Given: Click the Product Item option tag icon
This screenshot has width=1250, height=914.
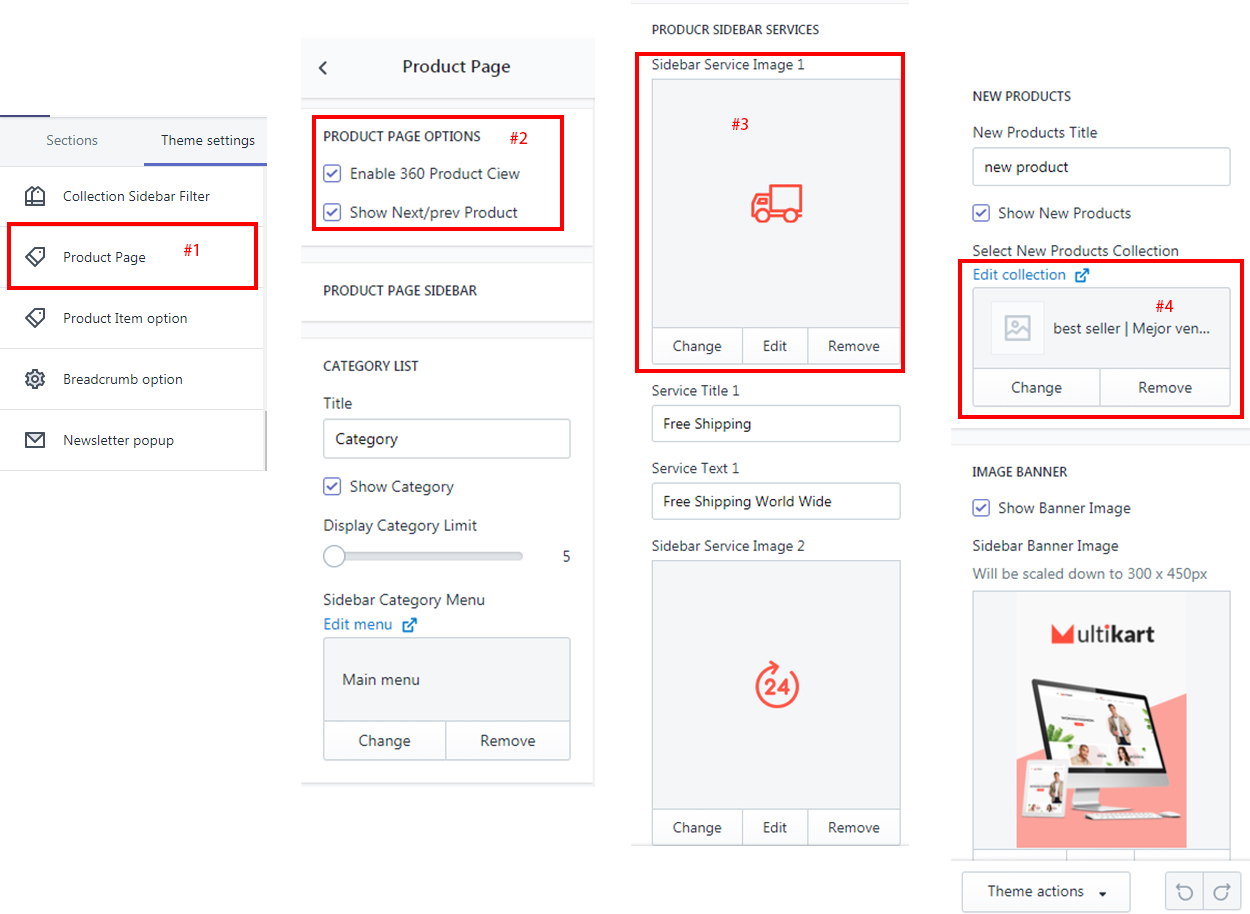Looking at the screenshot, I should point(35,318).
